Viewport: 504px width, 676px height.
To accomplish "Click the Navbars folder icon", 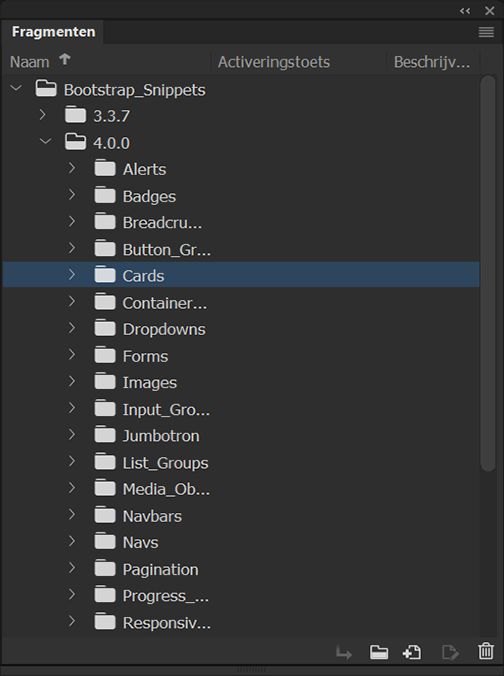I will 105,515.
